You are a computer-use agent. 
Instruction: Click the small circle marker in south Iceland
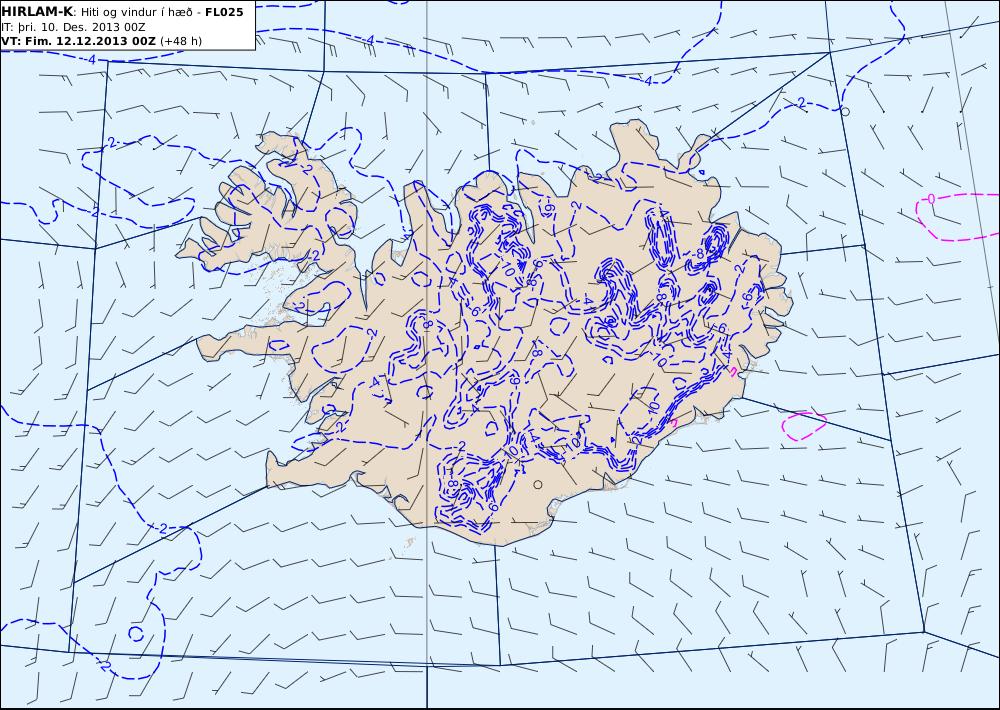coord(538,485)
